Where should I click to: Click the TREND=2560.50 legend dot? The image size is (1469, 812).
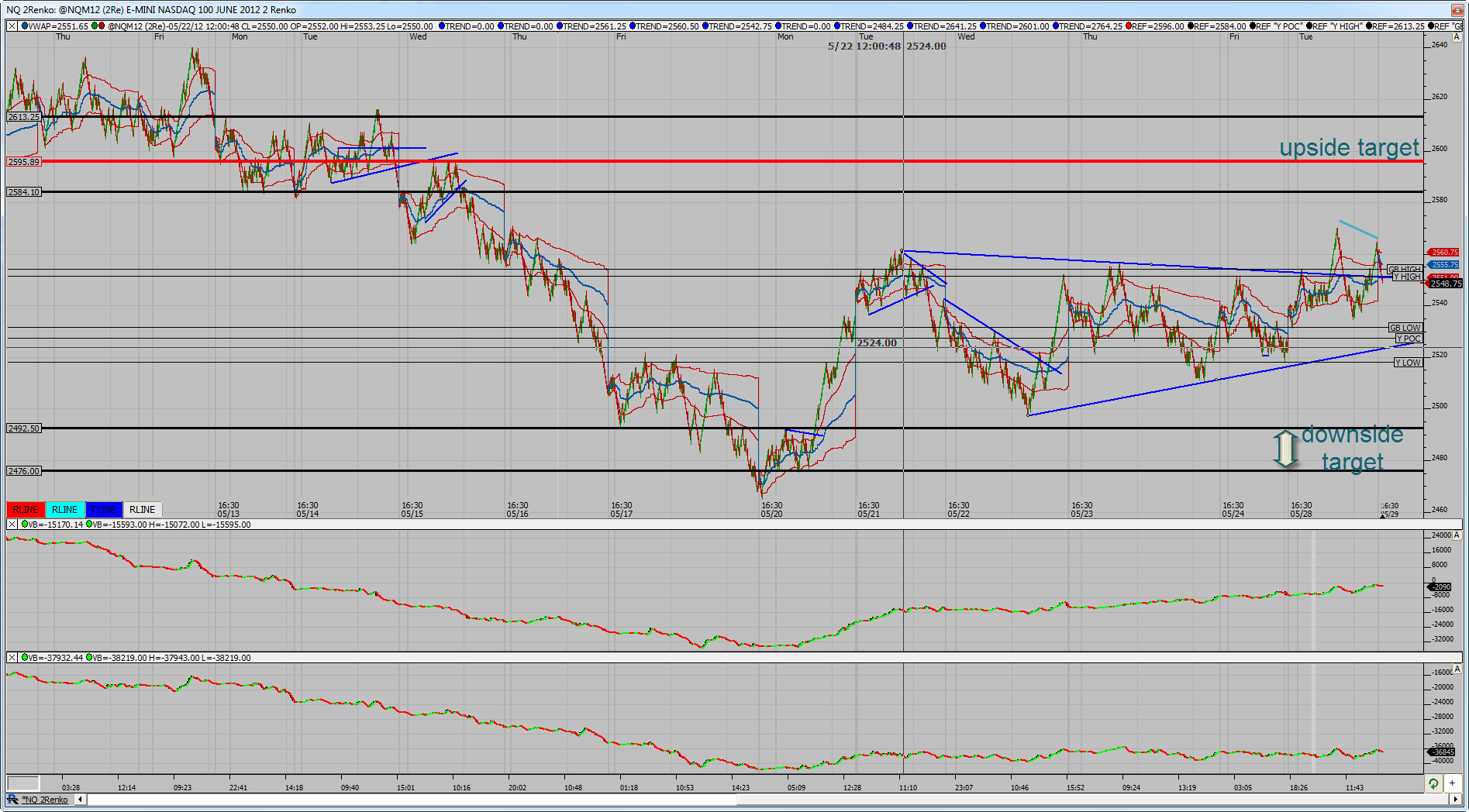click(633, 26)
